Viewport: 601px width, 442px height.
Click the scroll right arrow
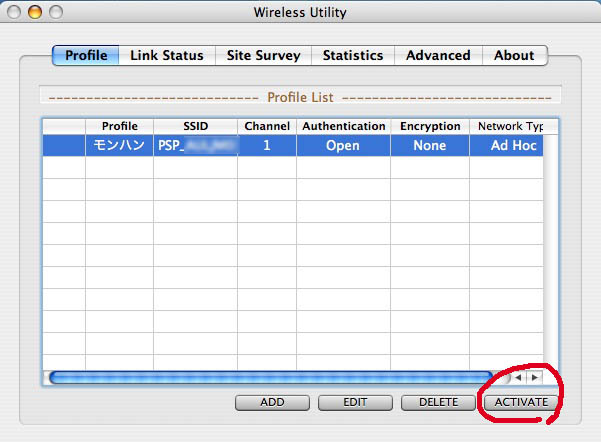[x=535, y=378]
